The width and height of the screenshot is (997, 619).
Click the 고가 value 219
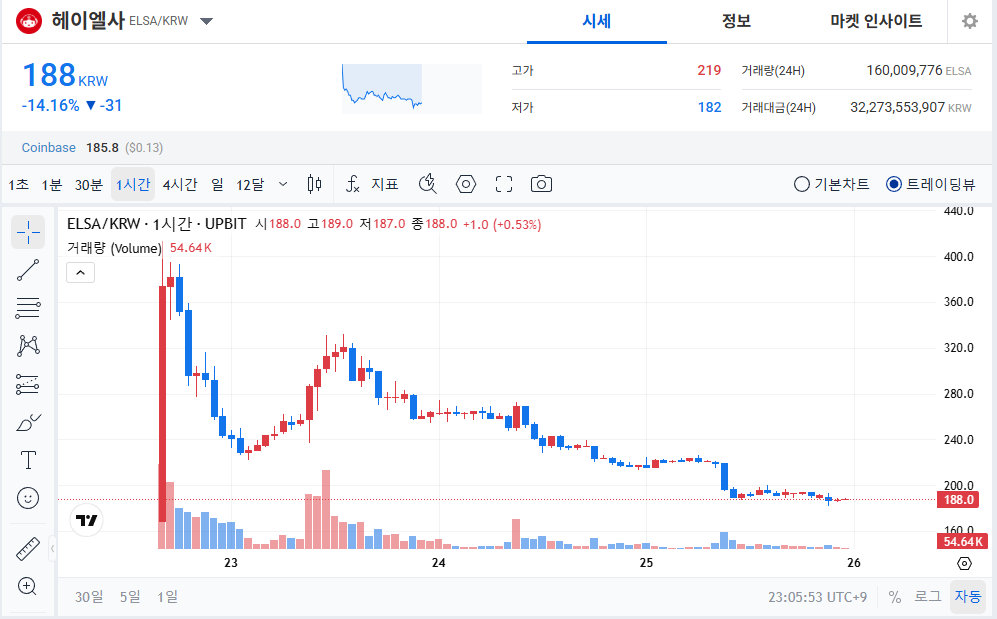pos(709,70)
